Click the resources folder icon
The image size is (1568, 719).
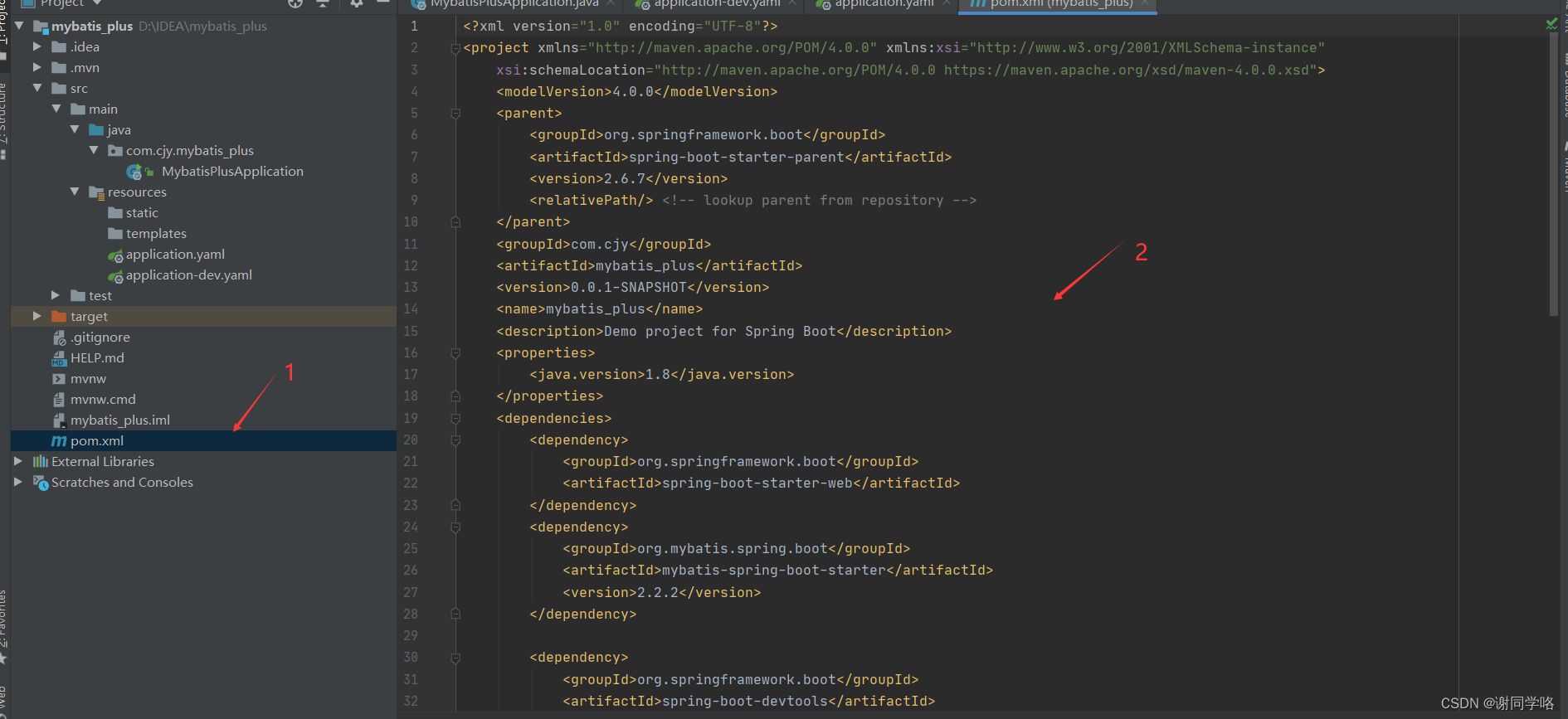pyautogui.click(x=96, y=192)
